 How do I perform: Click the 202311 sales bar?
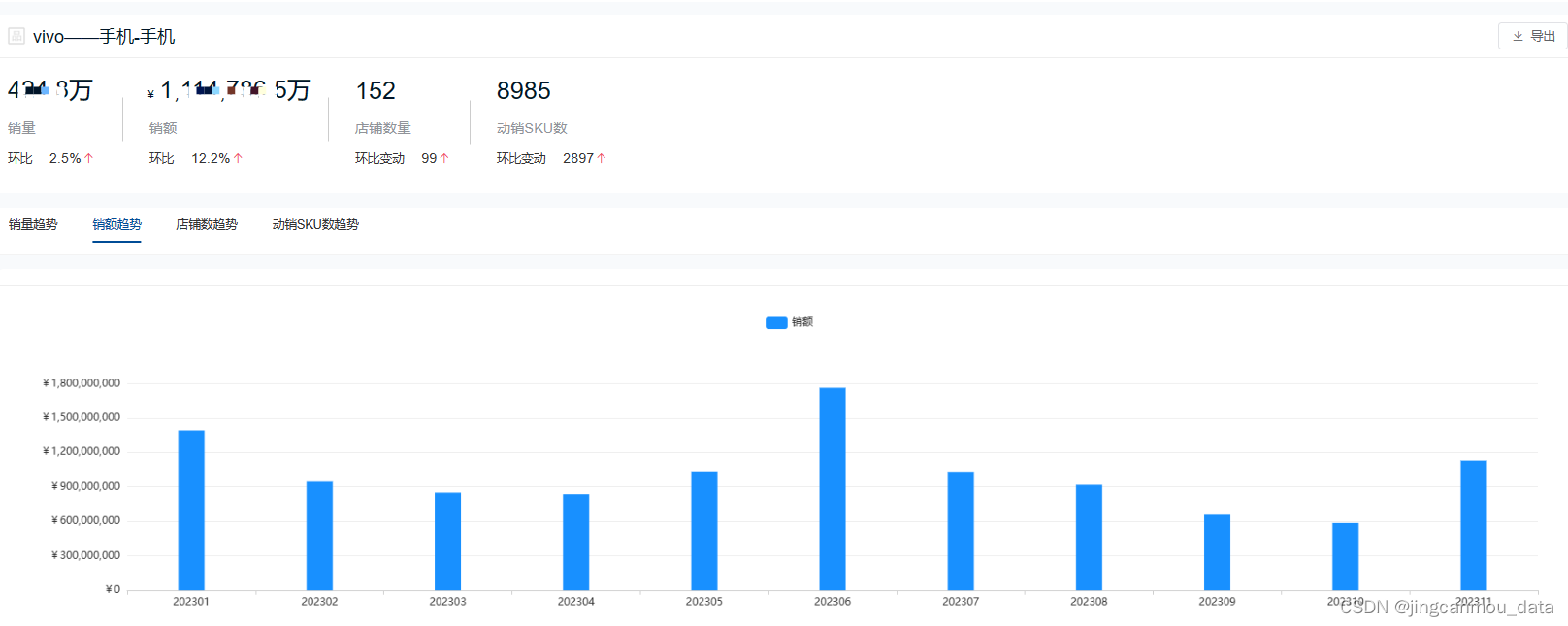pos(1473,525)
